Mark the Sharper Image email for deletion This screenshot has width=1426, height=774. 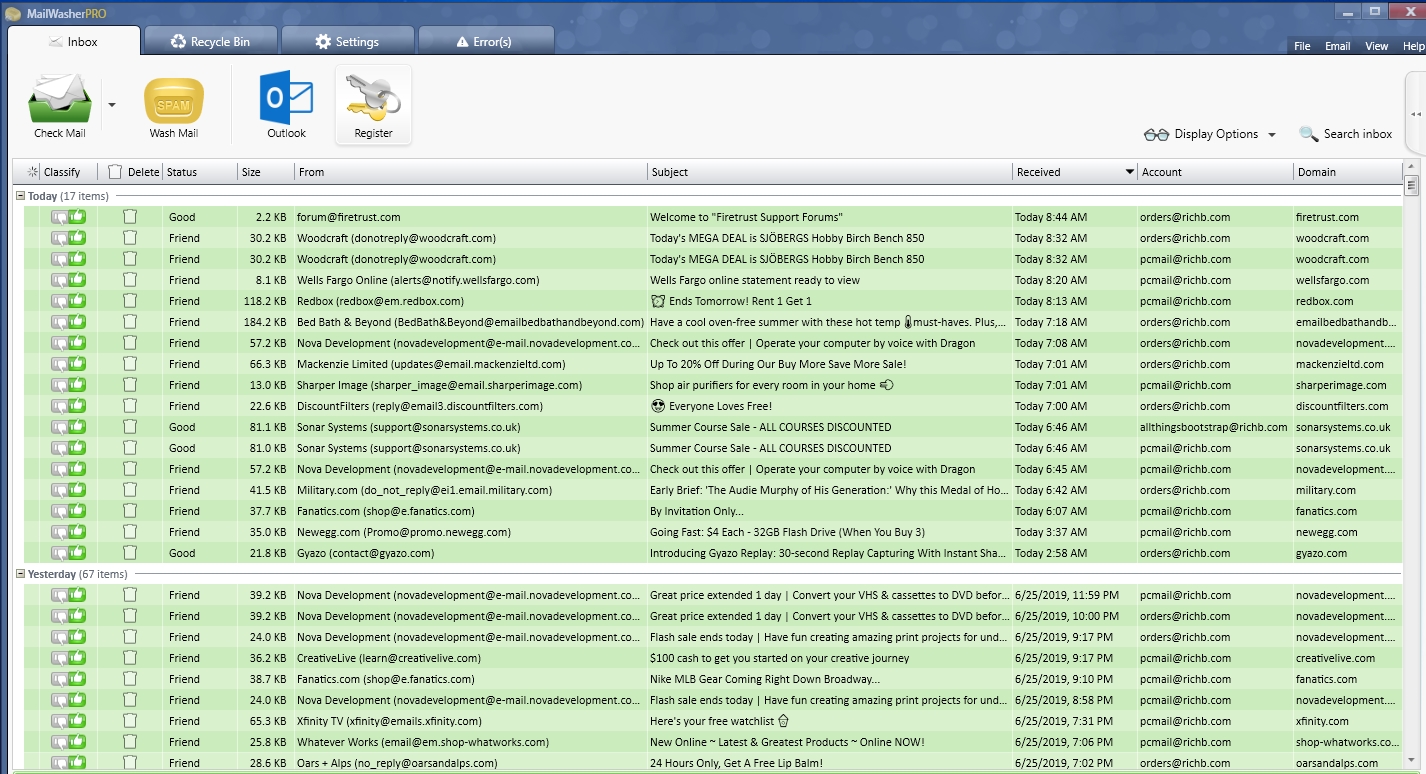[x=130, y=385]
